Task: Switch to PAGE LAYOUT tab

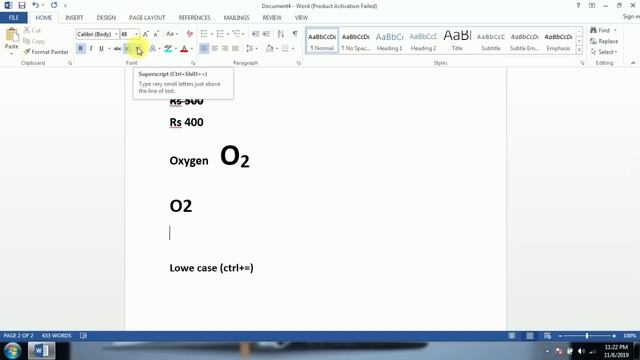Action: tap(147, 18)
